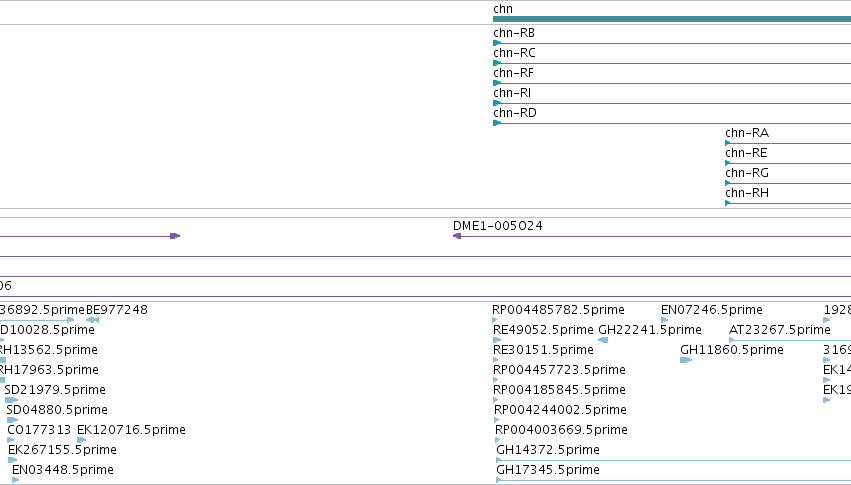Select transcript chn-RF label
The width and height of the screenshot is (851, 485).
[x=513, y=73]
